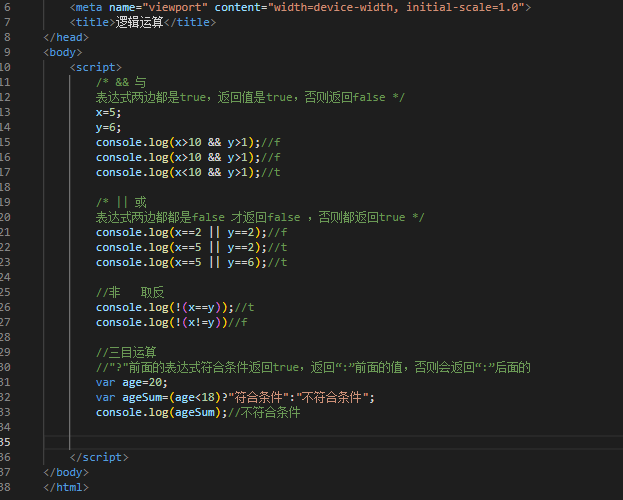Click line number 9 in the gutter
The width and height of the screenshot is (623, 500).
click(7, 52)
